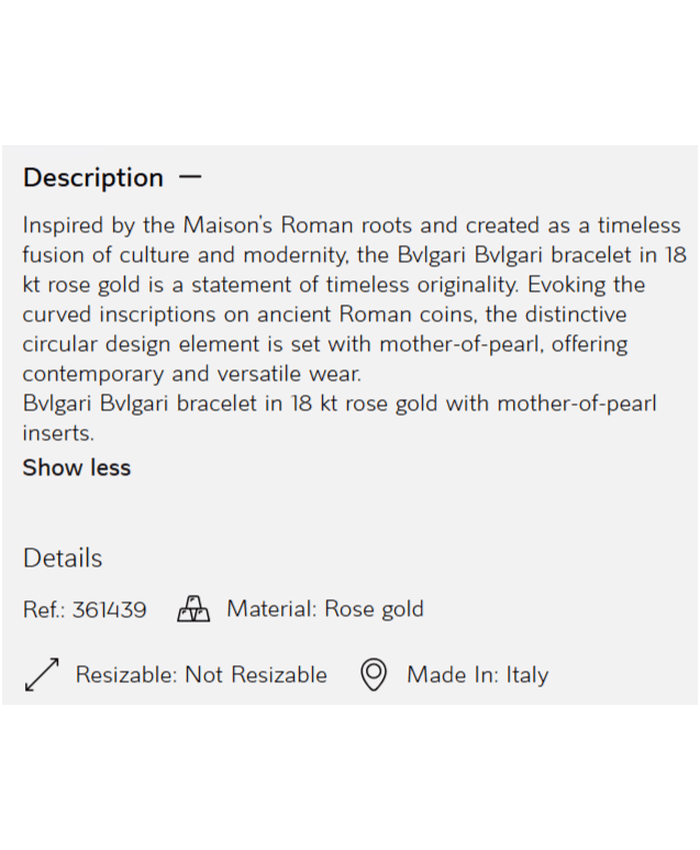Click the Show less link

pyautogui.click(x=77, y=468)
